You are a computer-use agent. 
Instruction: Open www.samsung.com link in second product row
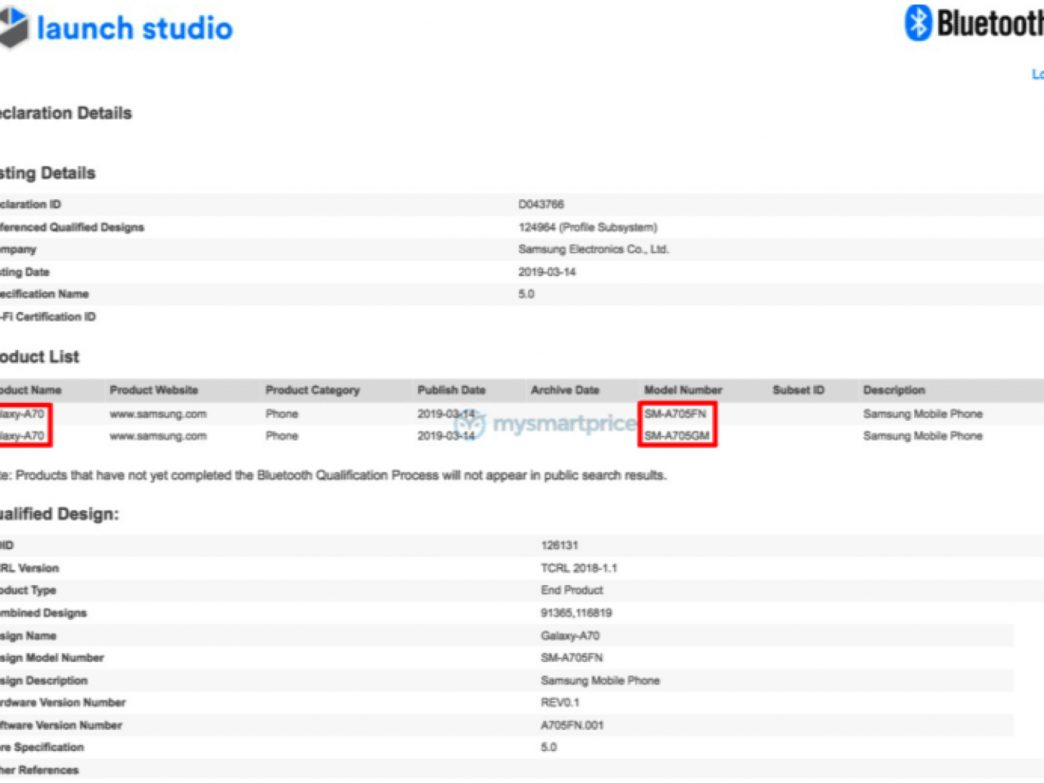[x=158, y=436]
